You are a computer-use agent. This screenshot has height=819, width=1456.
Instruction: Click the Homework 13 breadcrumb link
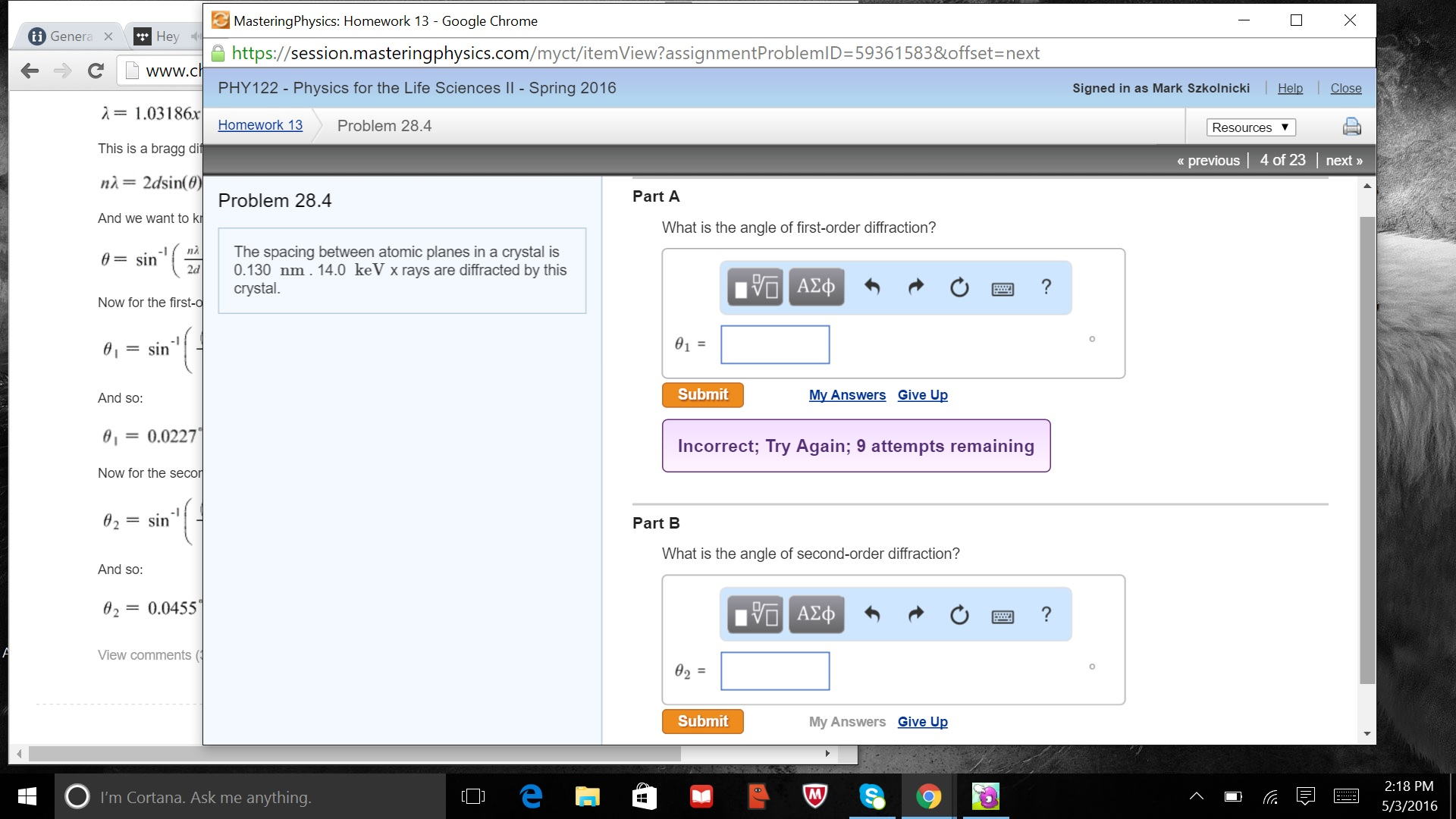click(x=260, y=125)
